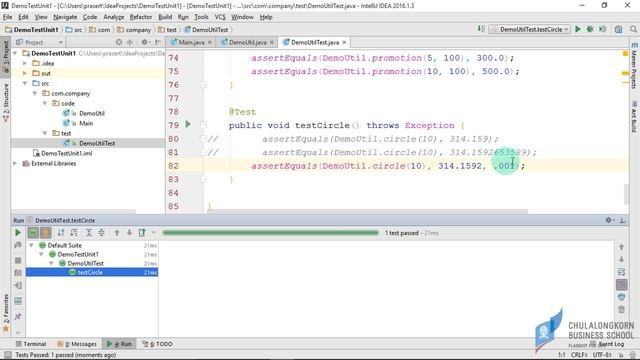The width and height of the screenshot is (640, 360).
Task: Open Terminal tool window
Action: (31, 344)
